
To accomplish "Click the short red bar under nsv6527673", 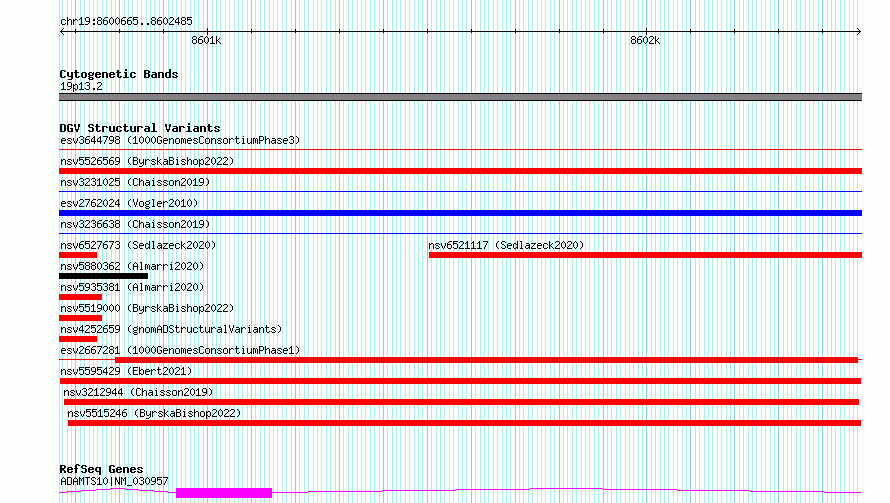I will pyautogui.click(x=78, y=255).
